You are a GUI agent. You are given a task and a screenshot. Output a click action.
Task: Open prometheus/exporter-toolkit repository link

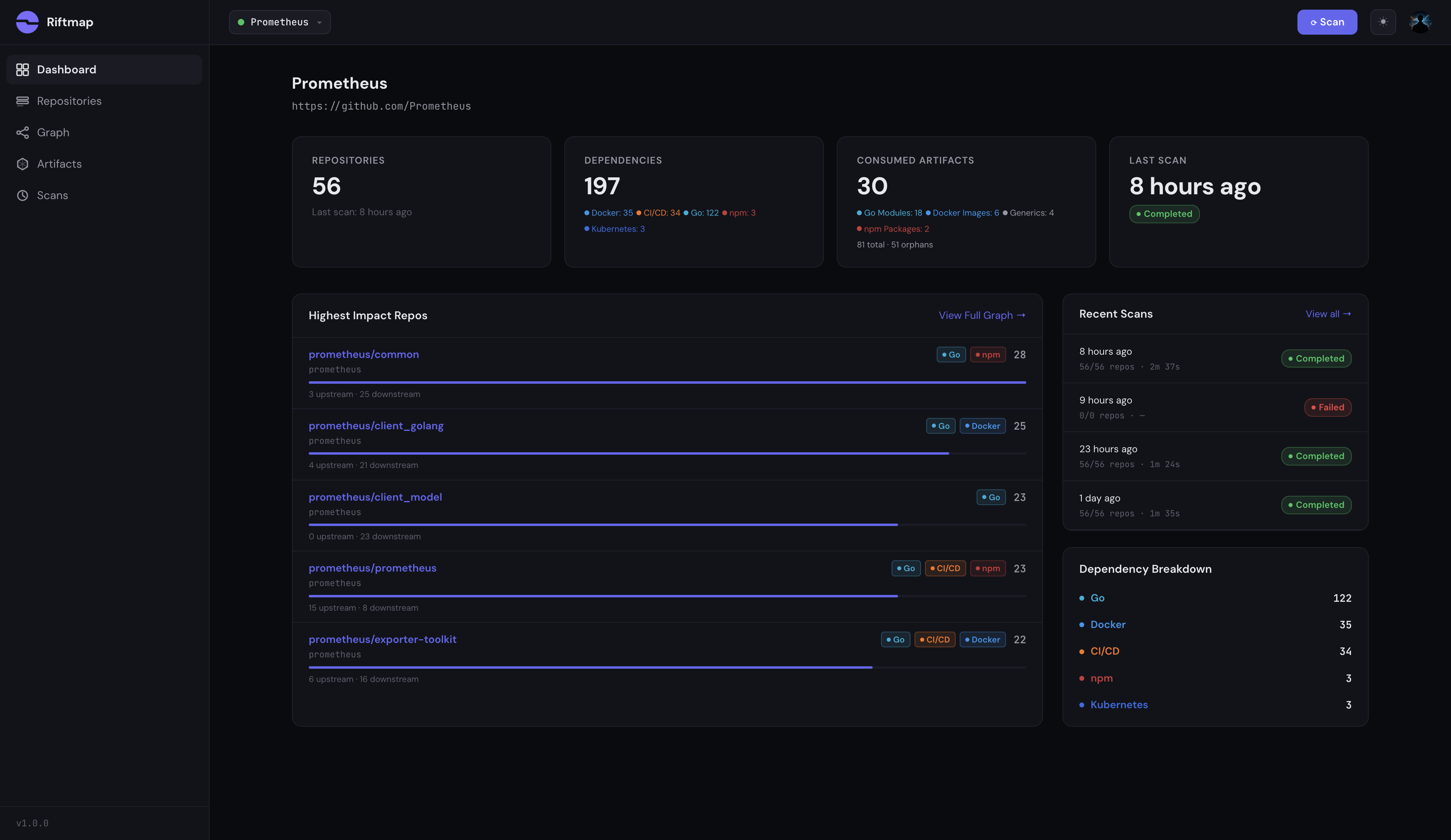pyautogui.click(x=382, y=639)
